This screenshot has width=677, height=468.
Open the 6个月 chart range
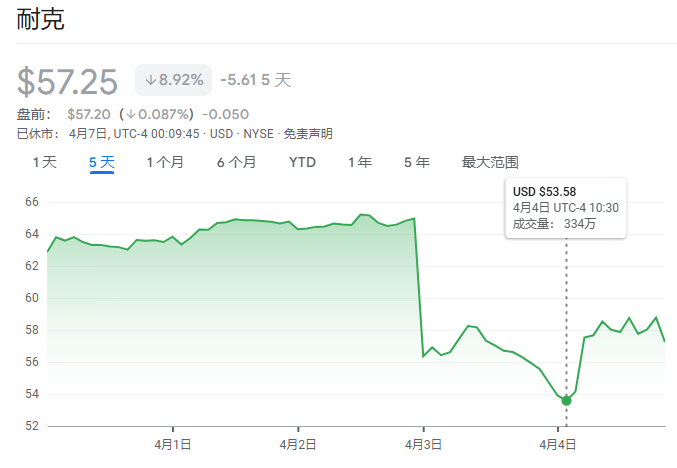(x=236, y=162)
